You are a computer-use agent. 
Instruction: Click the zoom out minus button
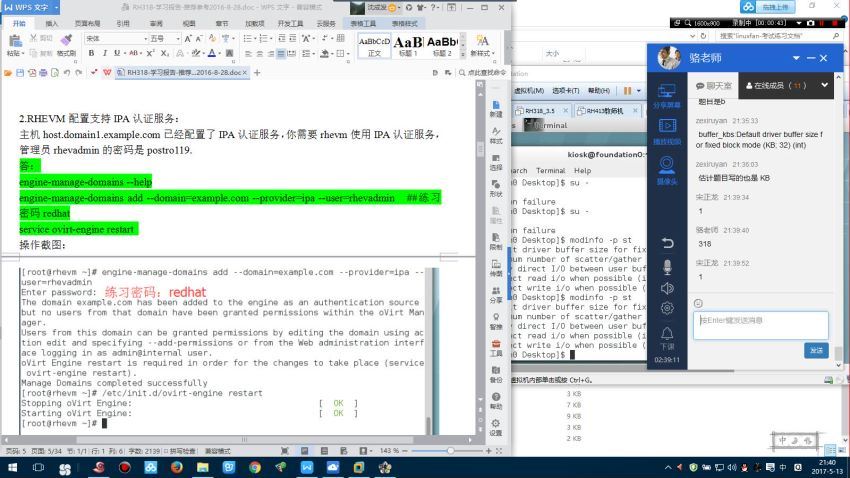[404, 451]
